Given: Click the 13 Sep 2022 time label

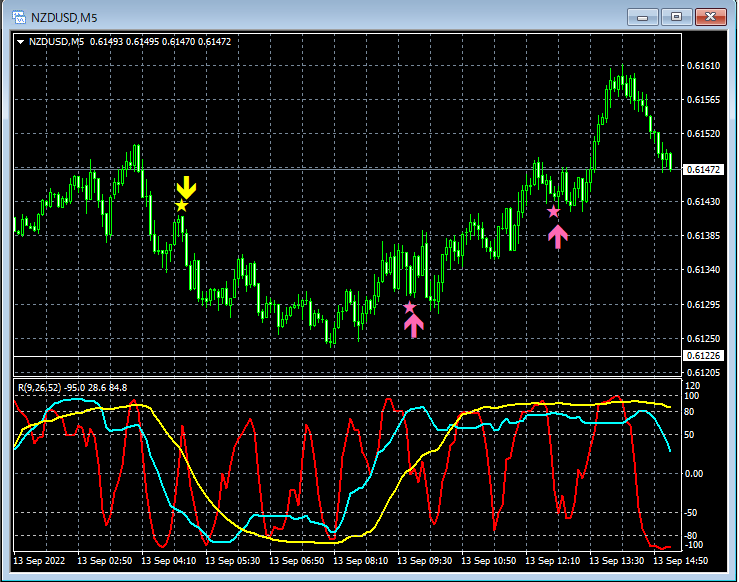Looking at the screenshot, I should click(x=39, y=561).
